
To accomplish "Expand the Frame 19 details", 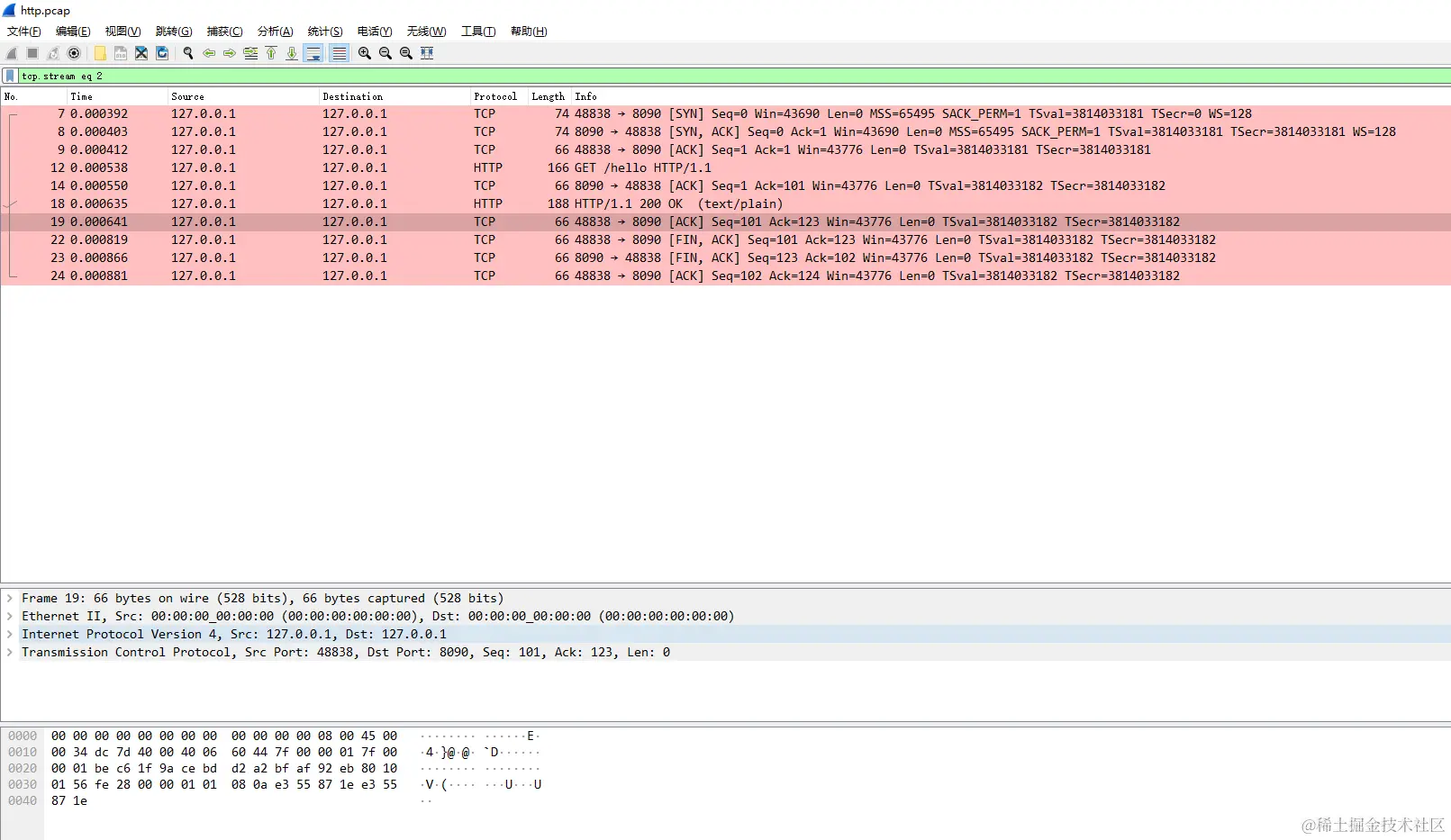I will point(10,598).
